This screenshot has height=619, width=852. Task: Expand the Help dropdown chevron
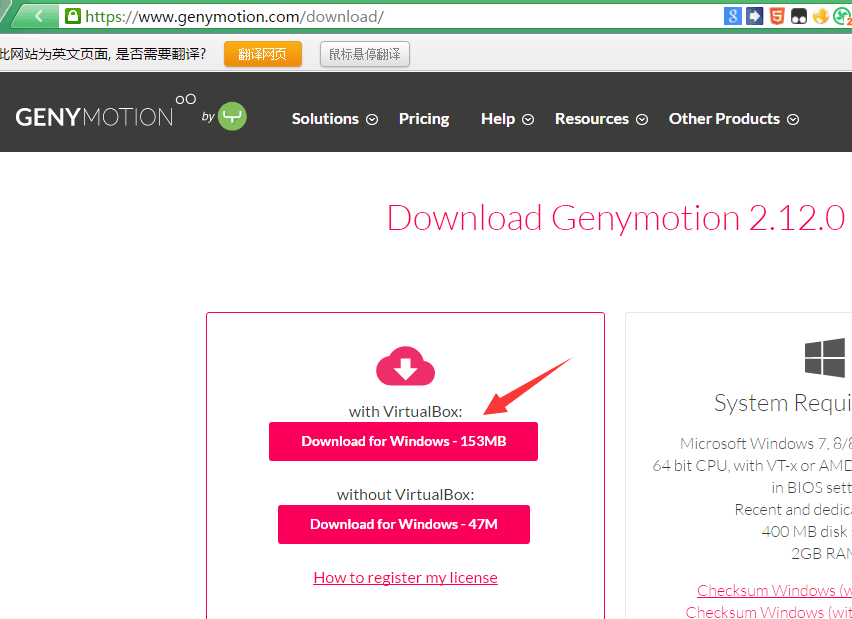click(x=528, y=120)
